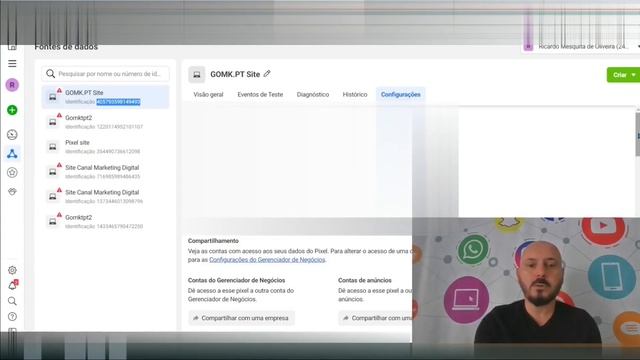Click Compartilhar com uma empresa button
640x360 pixels.
pyautogui.click(x=241, y=318)
